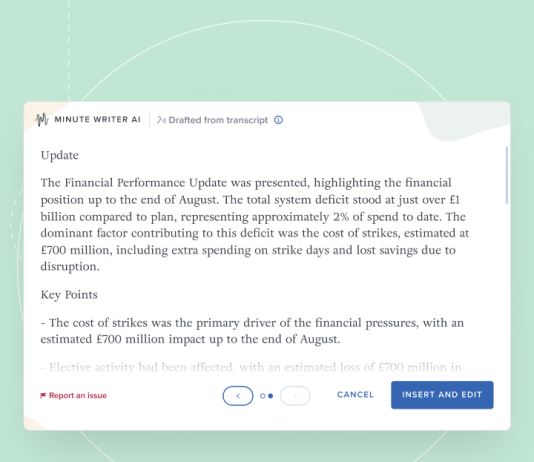Go to the previous draft with the left chevron
Image resolution: width=534 pixels, height=462 pixels.
238,396
